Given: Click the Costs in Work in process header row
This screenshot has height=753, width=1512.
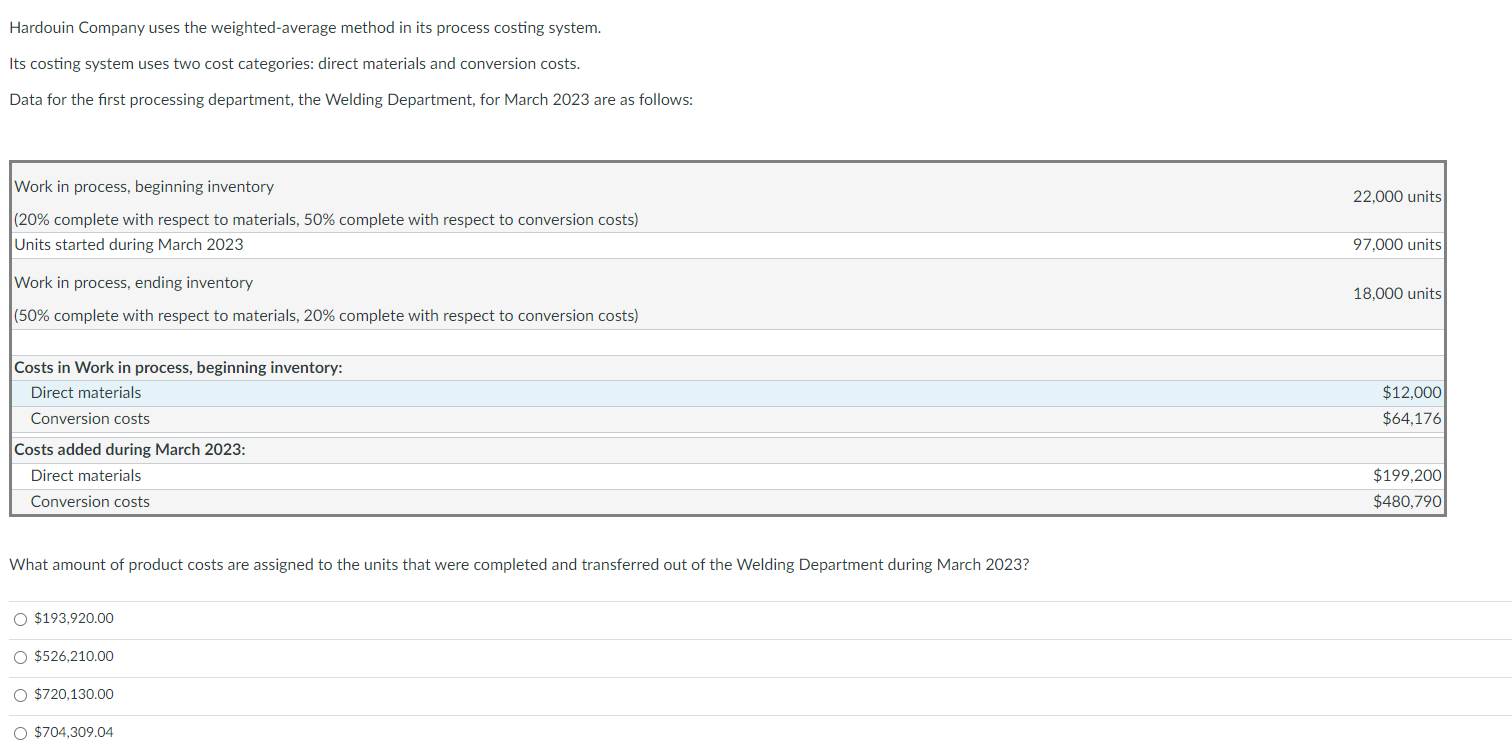Looking at the screenshot, I should 178,367.
